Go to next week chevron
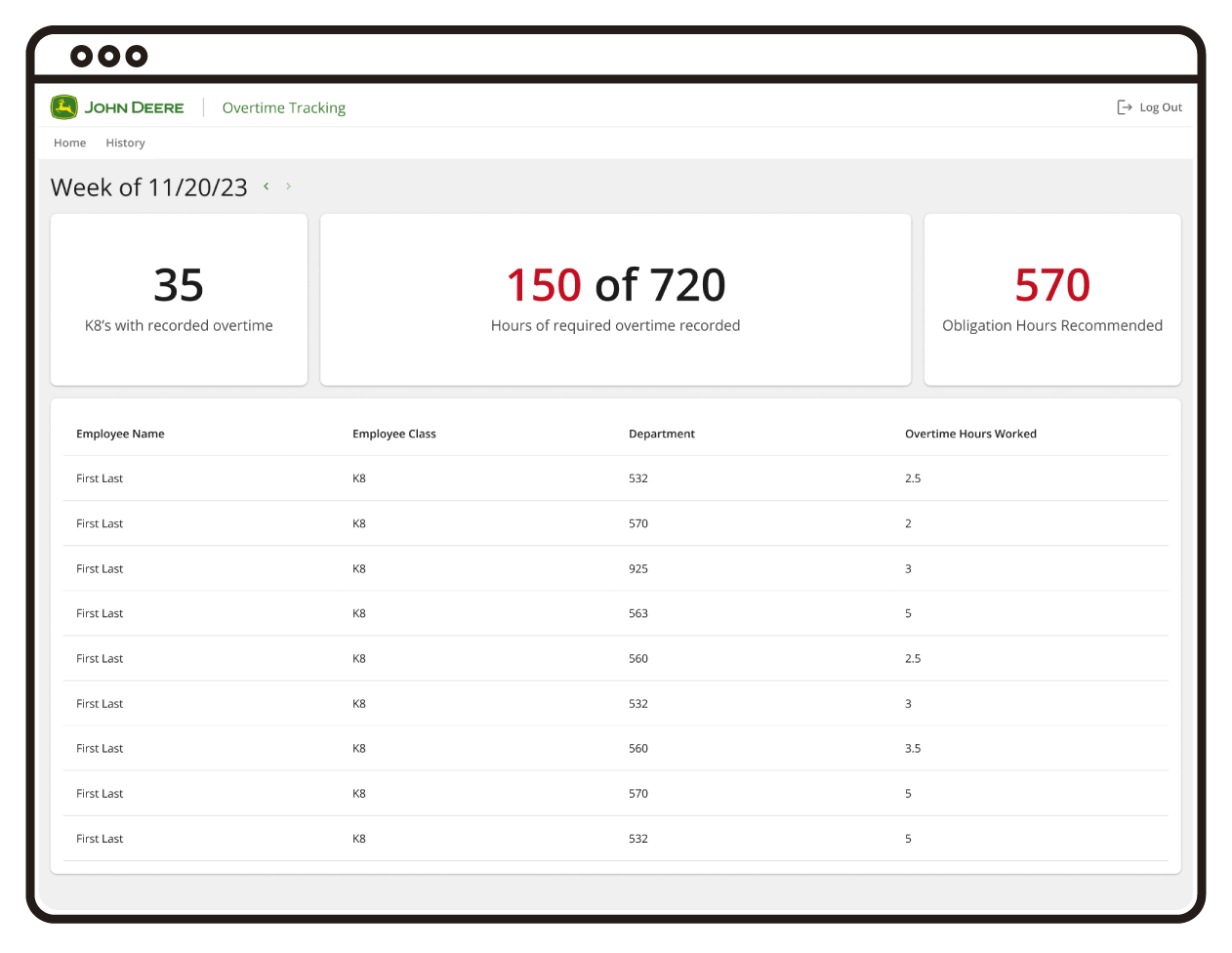Screen dimensions: 1232x953 pos(289,186)
